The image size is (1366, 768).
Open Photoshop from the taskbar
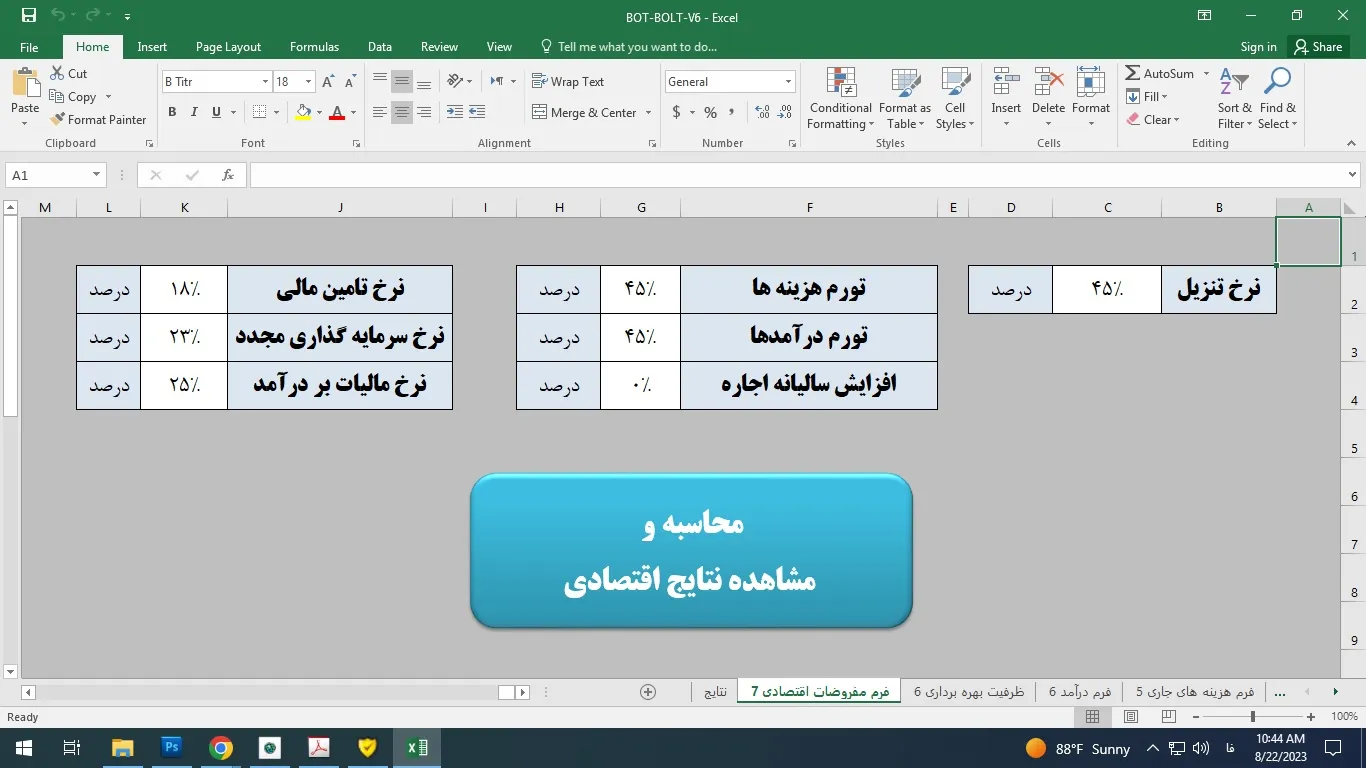(x=172, y=748)
